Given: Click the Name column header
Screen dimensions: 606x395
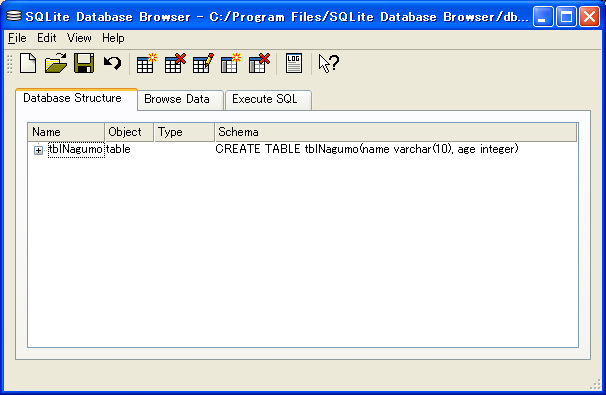Looking at the screenshot, I should (66, 132).
